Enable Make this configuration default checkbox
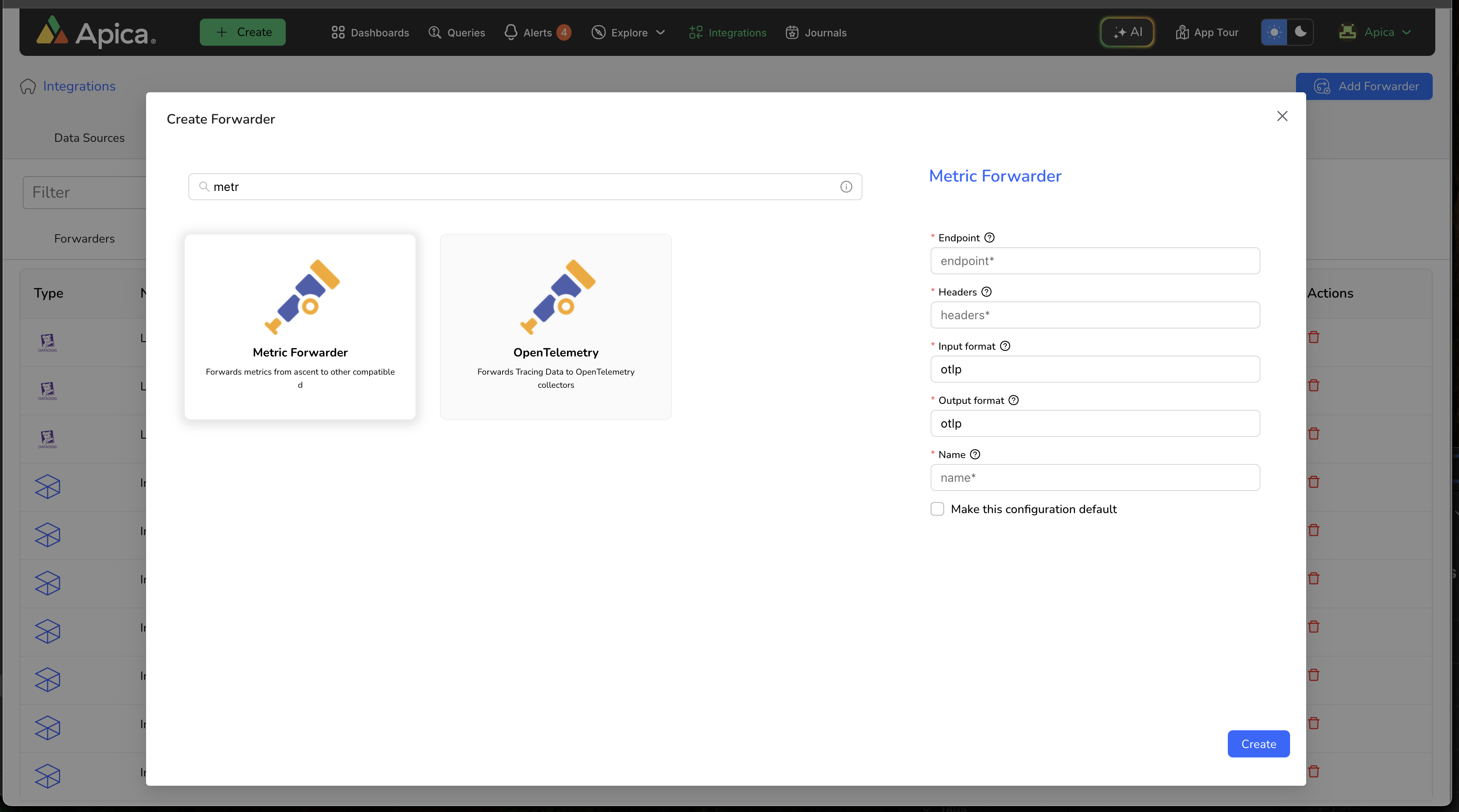Screen dimensions: 1459x812 [x=937, y=509]
